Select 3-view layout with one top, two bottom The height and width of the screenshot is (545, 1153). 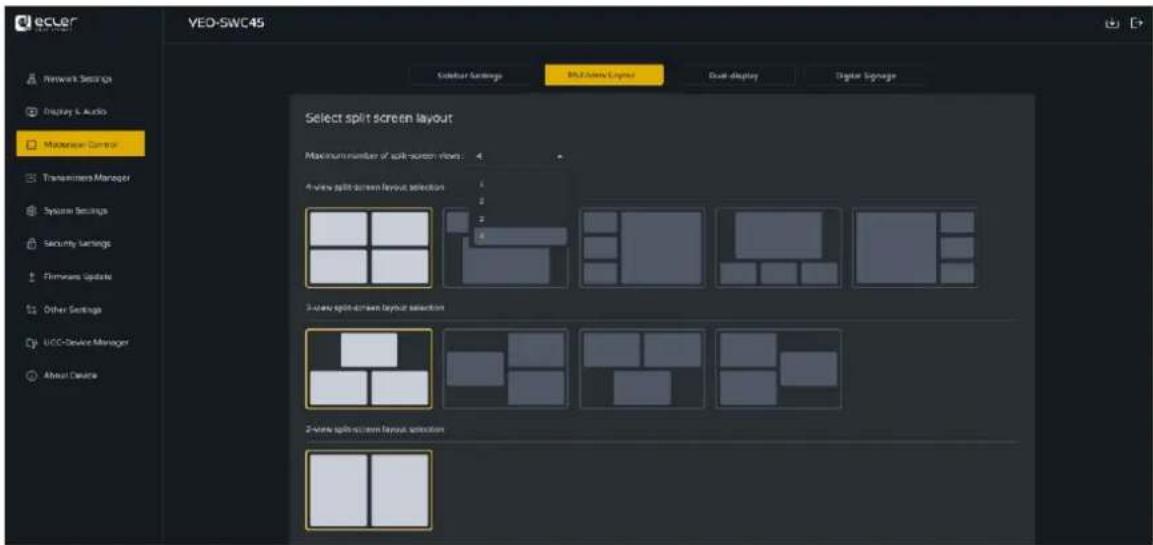click(369, 368)
